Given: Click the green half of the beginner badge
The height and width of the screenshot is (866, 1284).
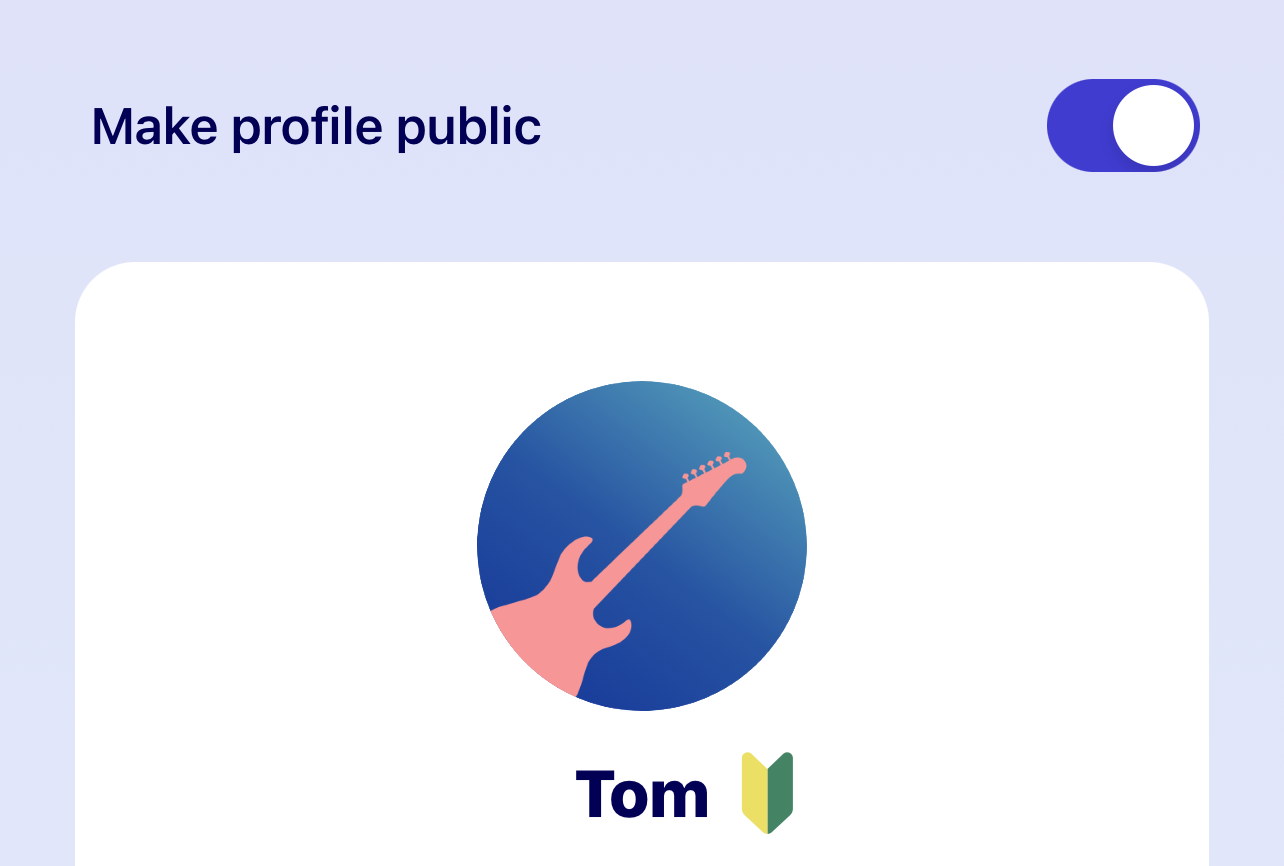Looking at the screenshot, I should 780,793.
